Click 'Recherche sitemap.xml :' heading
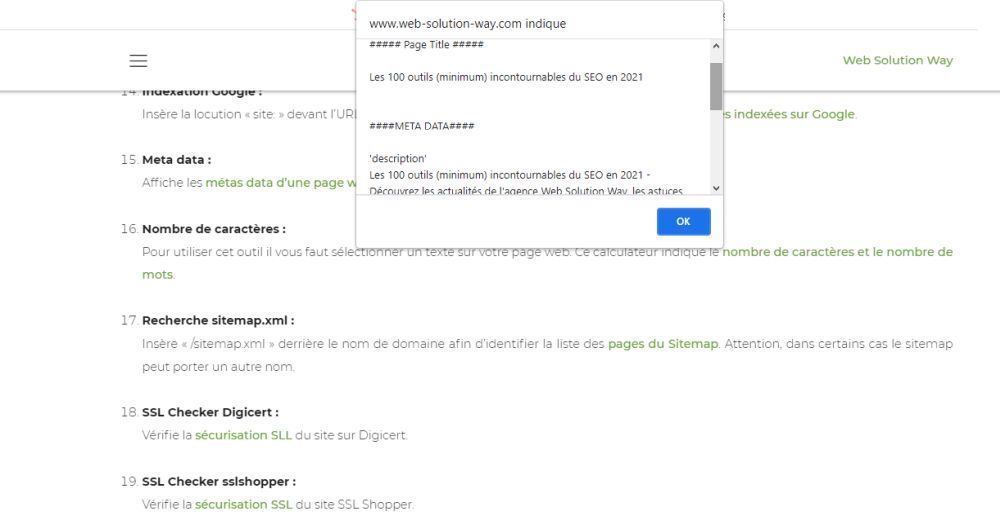This screenshot has height=525, width=1000. pyautogui.click(x=218, y=320)
